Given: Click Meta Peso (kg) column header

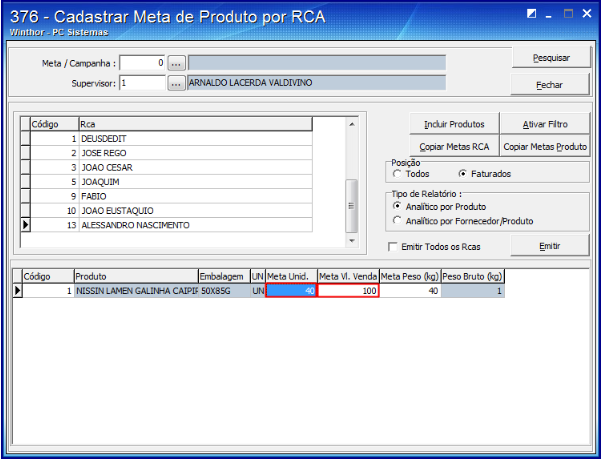Looking at the screenshot, I should (410, 276).
